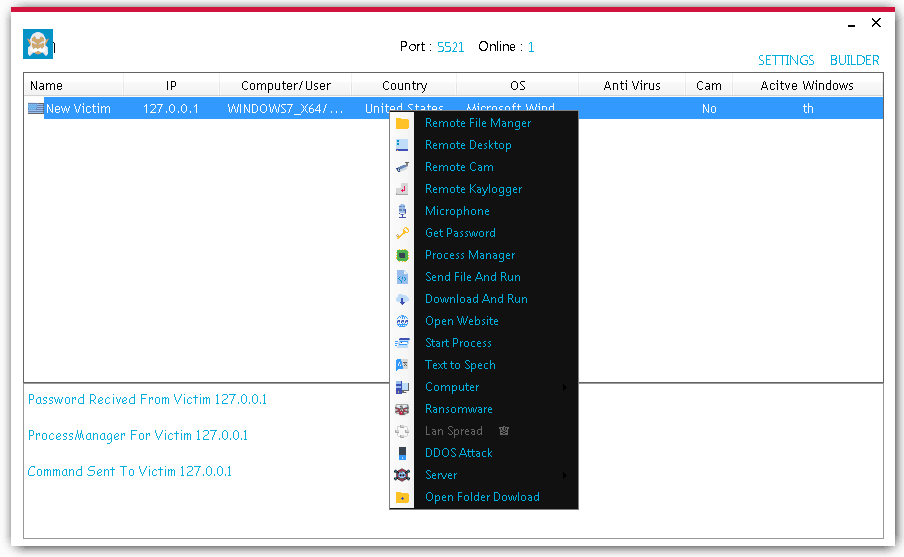Click the application logo in the top-left
904x557 pixels.
37,44
